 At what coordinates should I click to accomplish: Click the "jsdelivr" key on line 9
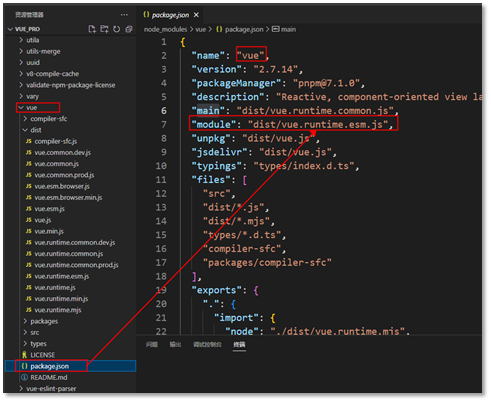[x=219, y=152]
